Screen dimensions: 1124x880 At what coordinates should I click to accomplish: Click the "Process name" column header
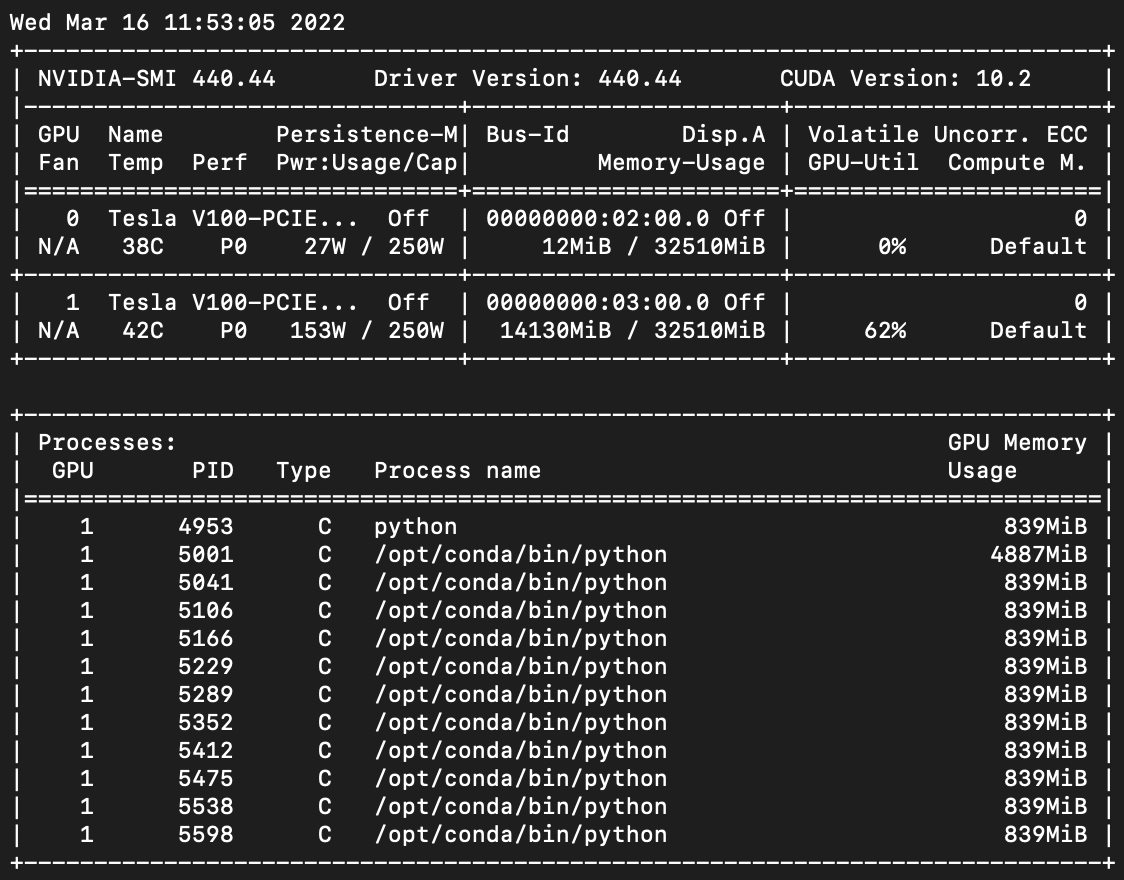coord(457,470)
